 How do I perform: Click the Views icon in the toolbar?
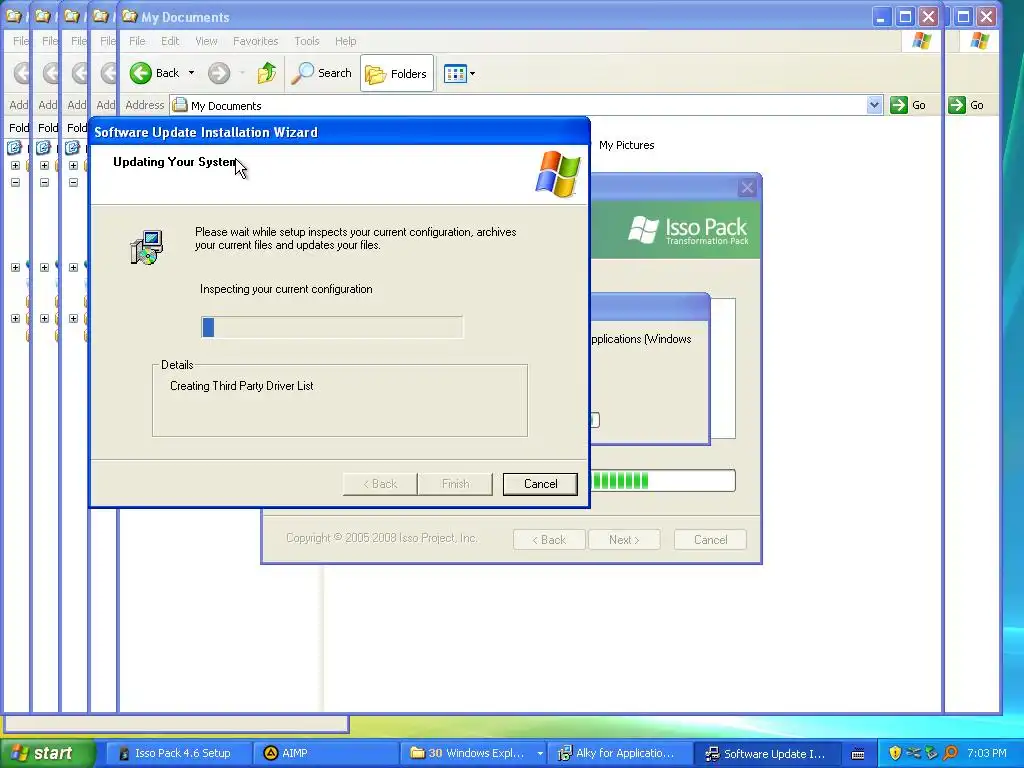tap(455, 74)
